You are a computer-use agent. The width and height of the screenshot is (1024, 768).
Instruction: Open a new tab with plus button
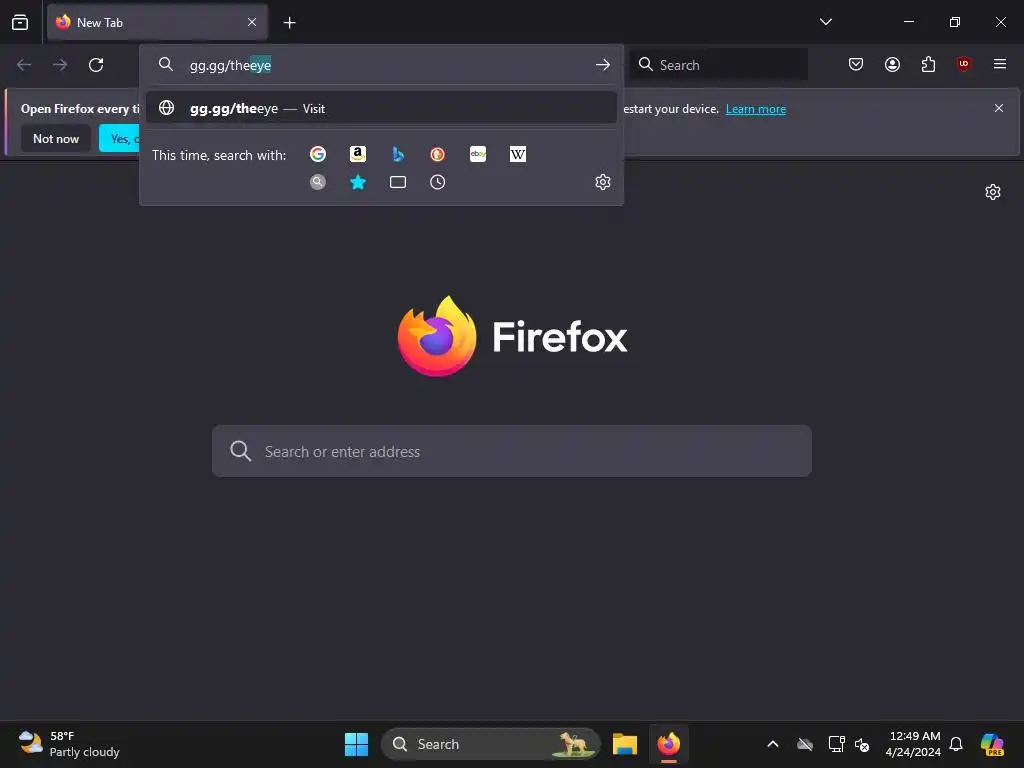[x=289, y=23]
